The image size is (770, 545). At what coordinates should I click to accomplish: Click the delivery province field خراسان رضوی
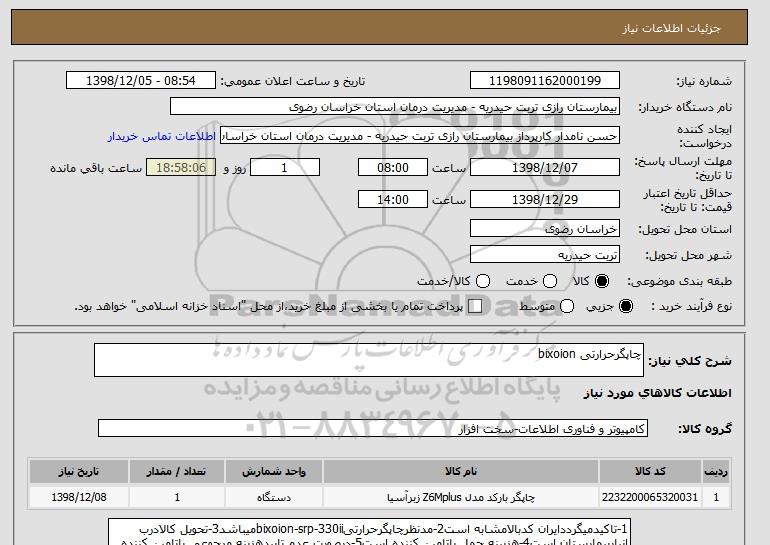coord(545,229)
